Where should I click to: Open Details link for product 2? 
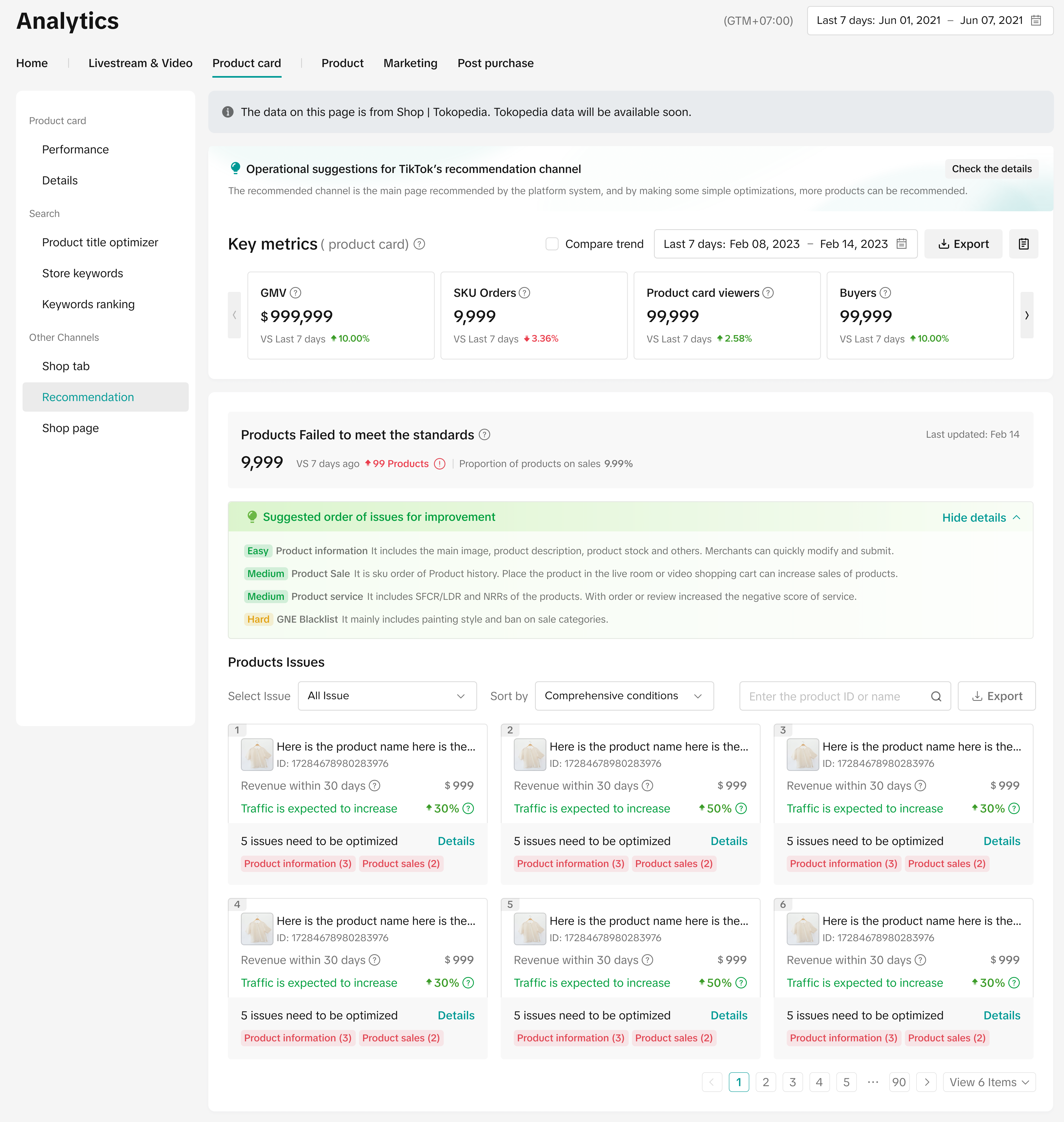[x=728, y=841]
